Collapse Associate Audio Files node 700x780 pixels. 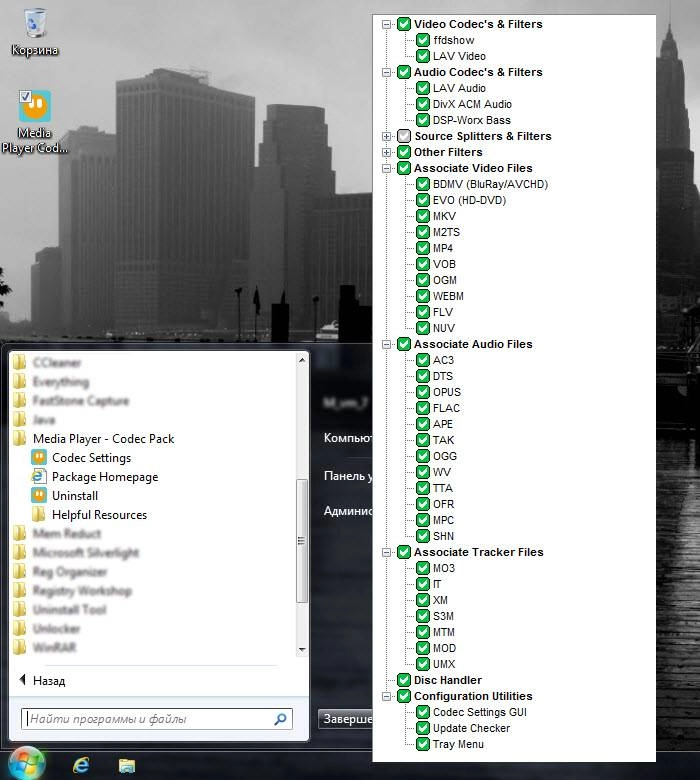[x=386, y=344]
